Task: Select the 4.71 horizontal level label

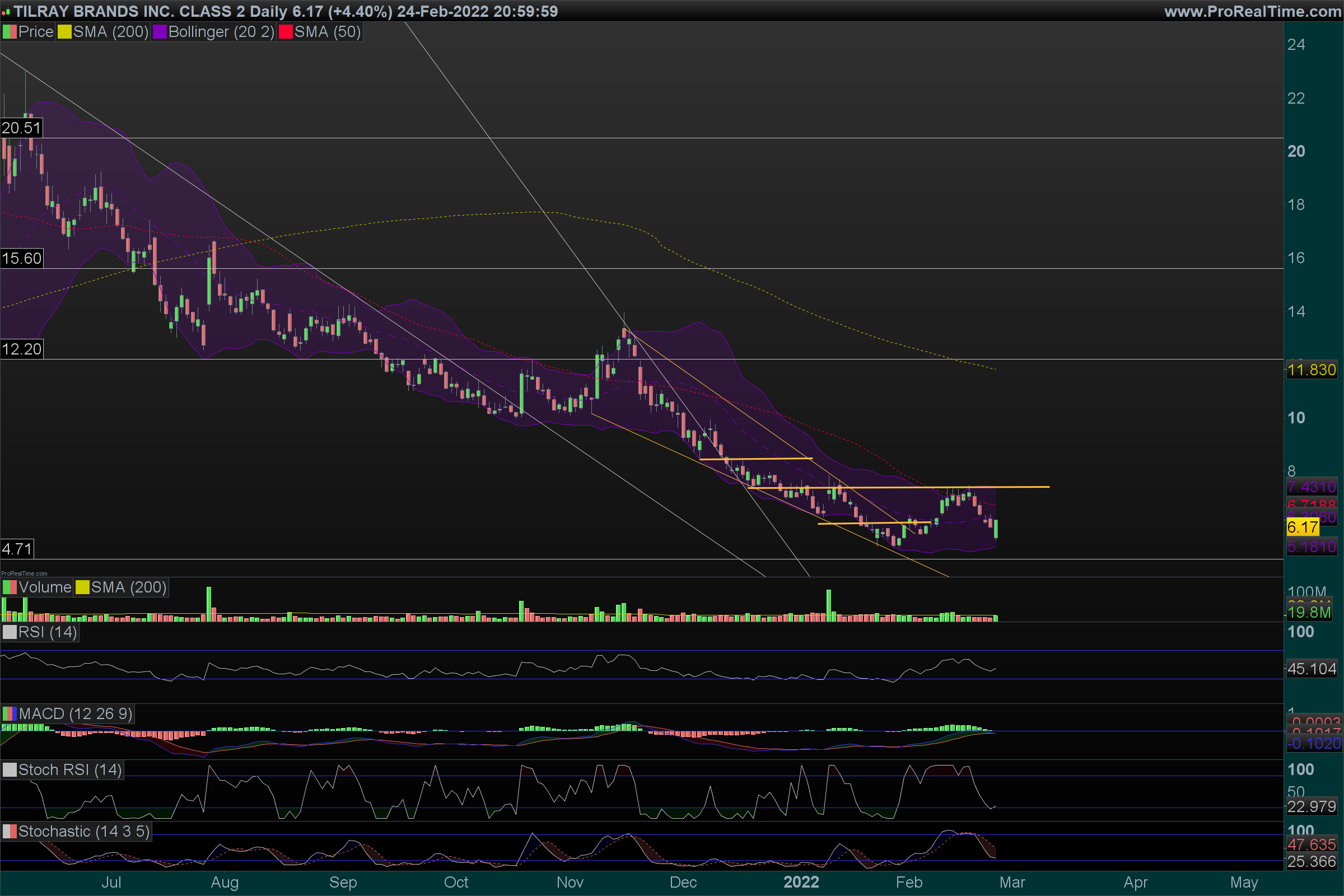Action: [17, 549]
